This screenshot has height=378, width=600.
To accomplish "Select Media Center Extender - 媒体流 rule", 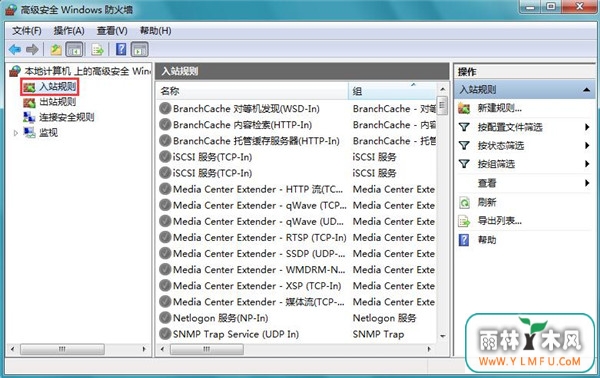I will (x=259, y=301).
